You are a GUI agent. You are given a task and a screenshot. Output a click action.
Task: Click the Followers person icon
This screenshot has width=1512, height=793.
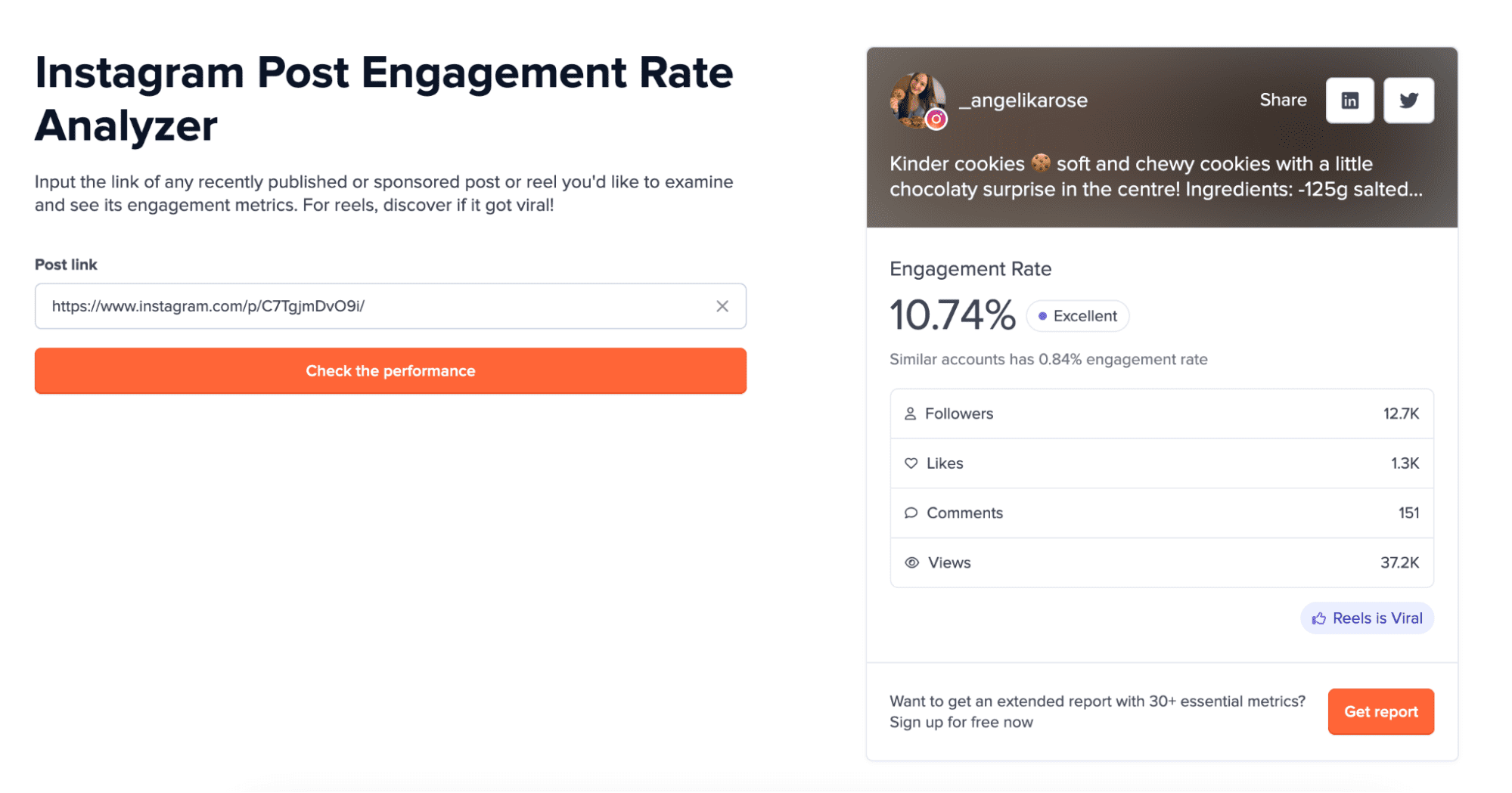tap(910, 414)
